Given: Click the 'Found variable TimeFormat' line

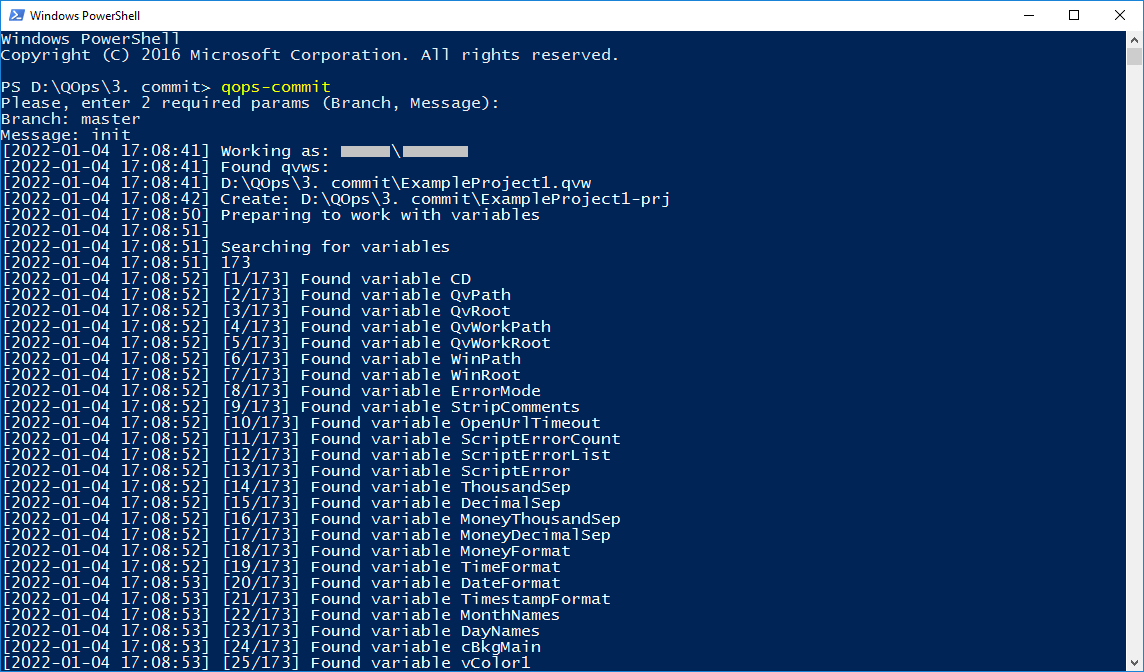Looking at the screenshot, I should (281, 568).
